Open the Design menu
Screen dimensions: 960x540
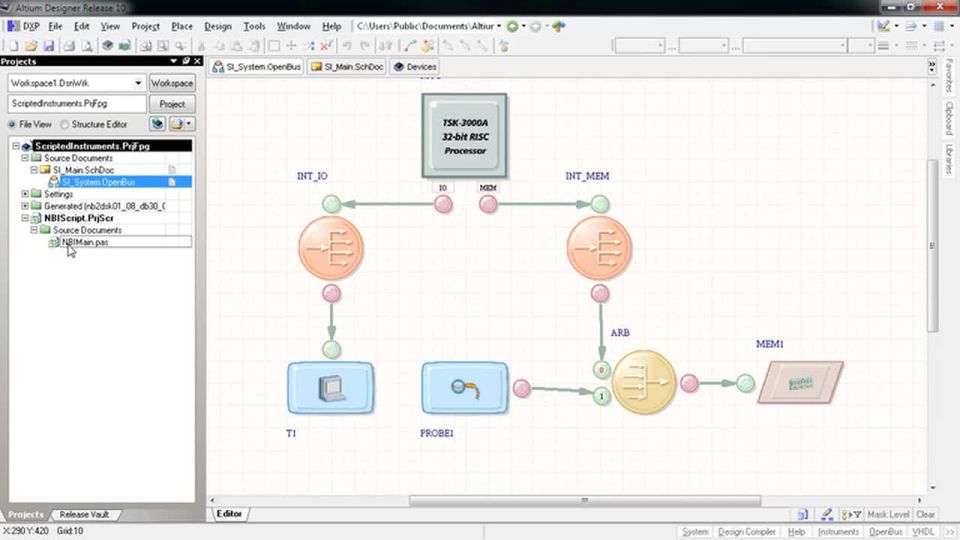[218, 26]
